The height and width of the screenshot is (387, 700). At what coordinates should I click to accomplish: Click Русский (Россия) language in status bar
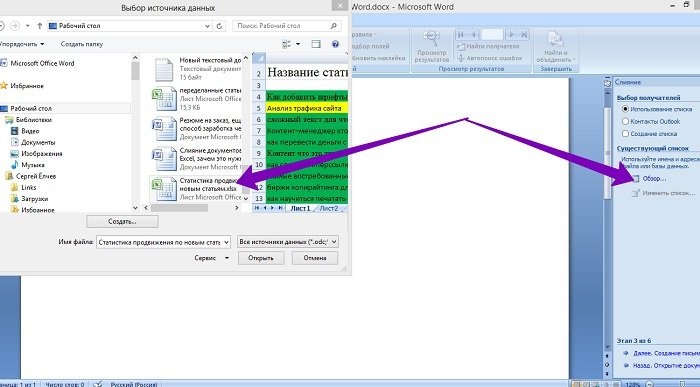click(133, 384)
